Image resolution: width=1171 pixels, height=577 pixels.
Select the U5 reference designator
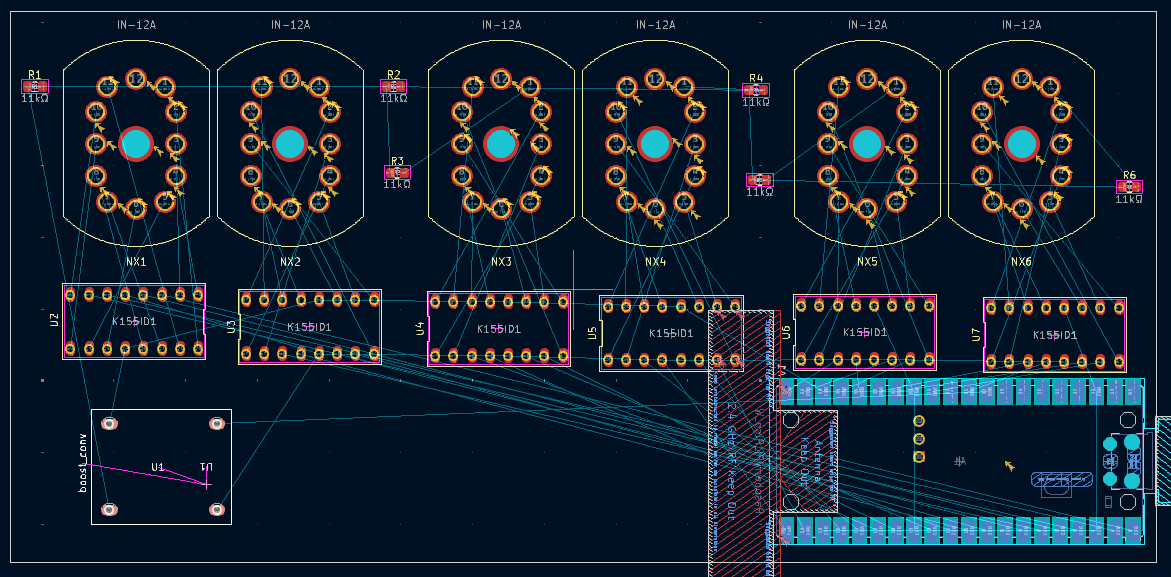[592, 333]
